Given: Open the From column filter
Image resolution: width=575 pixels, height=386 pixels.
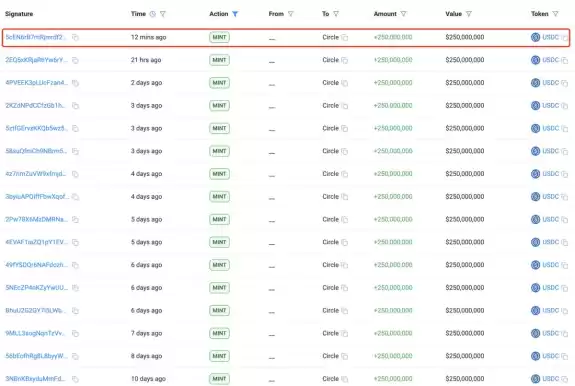Looking at the screenshot, I should tap(291, 14).
